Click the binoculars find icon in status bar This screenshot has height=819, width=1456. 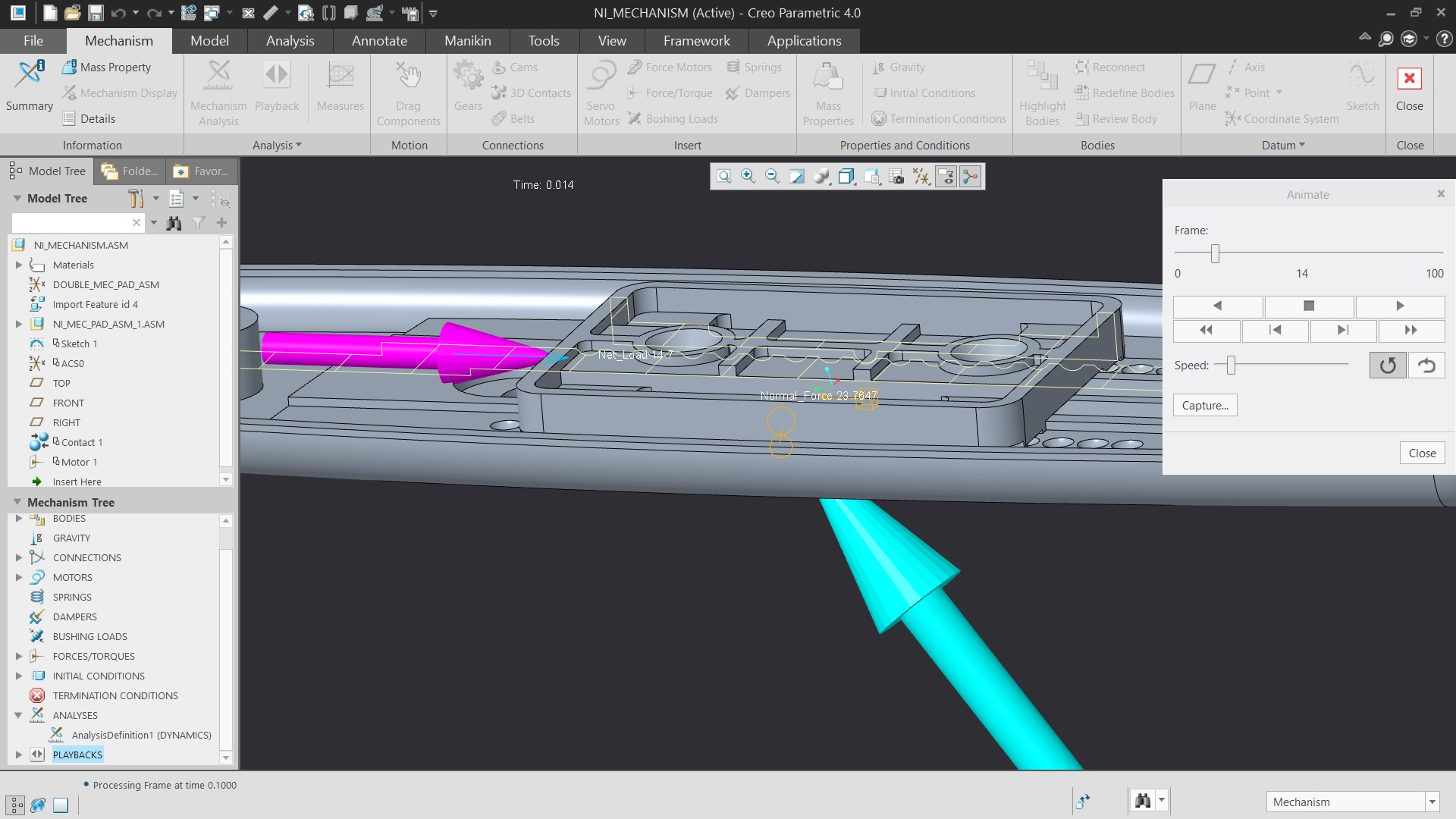click(1143, 801)
